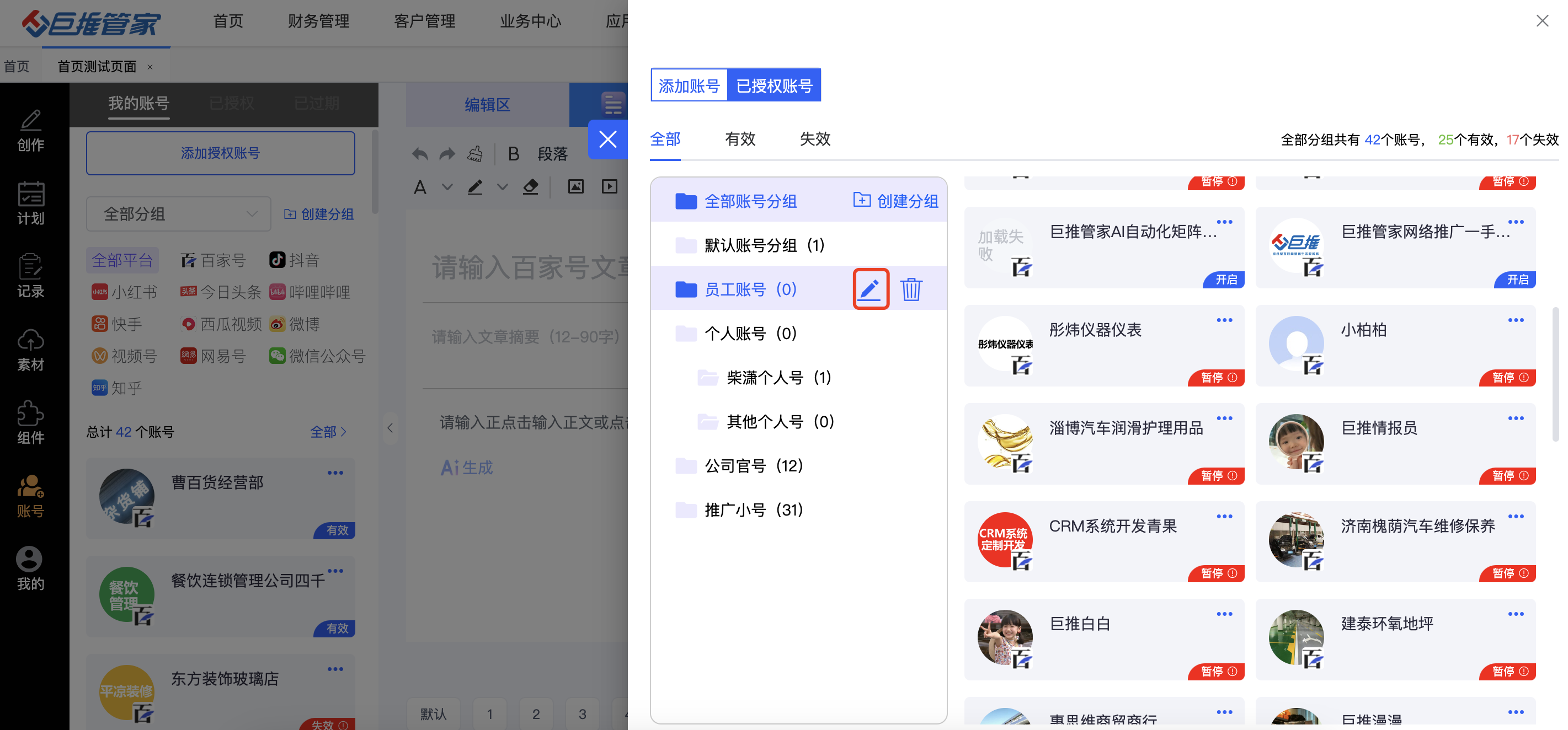This screenshot has width=1568, height=730.
Task: Open the 记录 sidebar icon
Action: (30, 277)
